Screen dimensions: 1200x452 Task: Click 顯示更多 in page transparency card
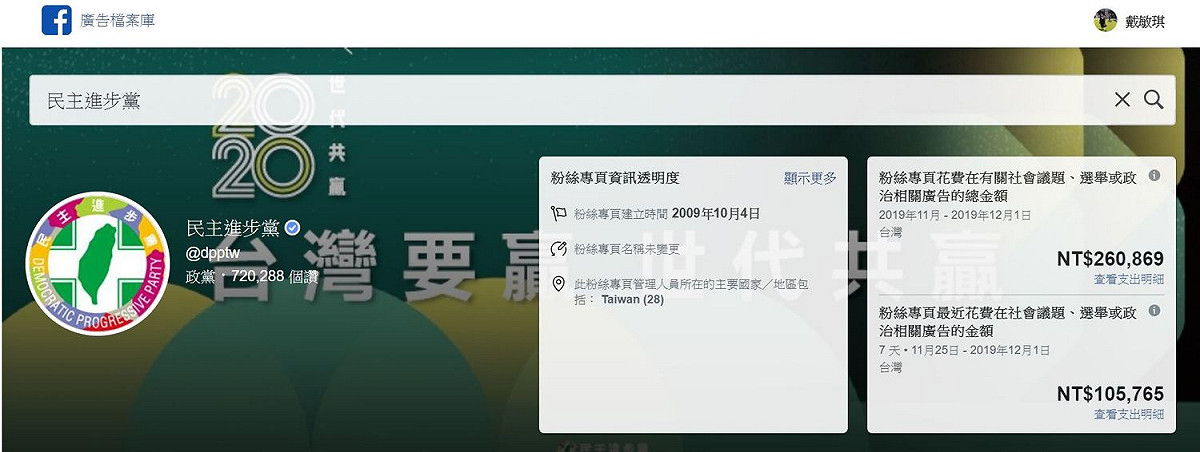810,178
